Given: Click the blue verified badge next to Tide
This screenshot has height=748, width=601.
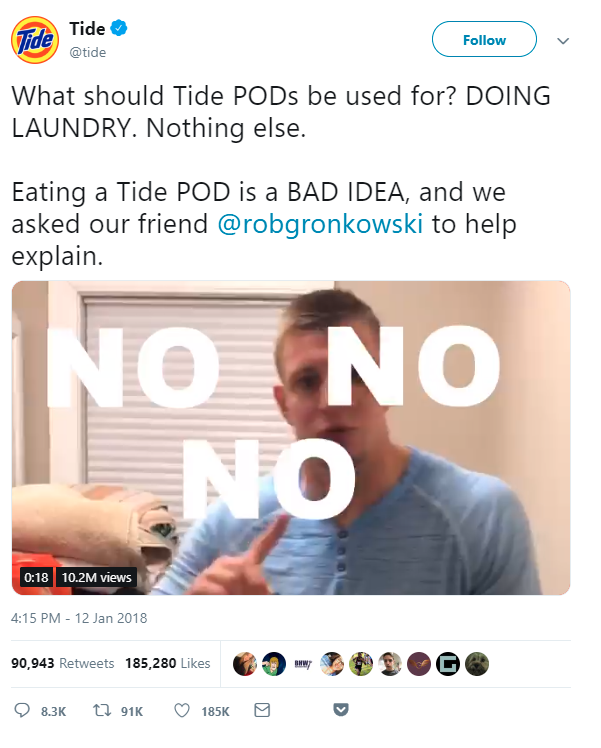Looking at the screenshot, I should coord(119,28).
